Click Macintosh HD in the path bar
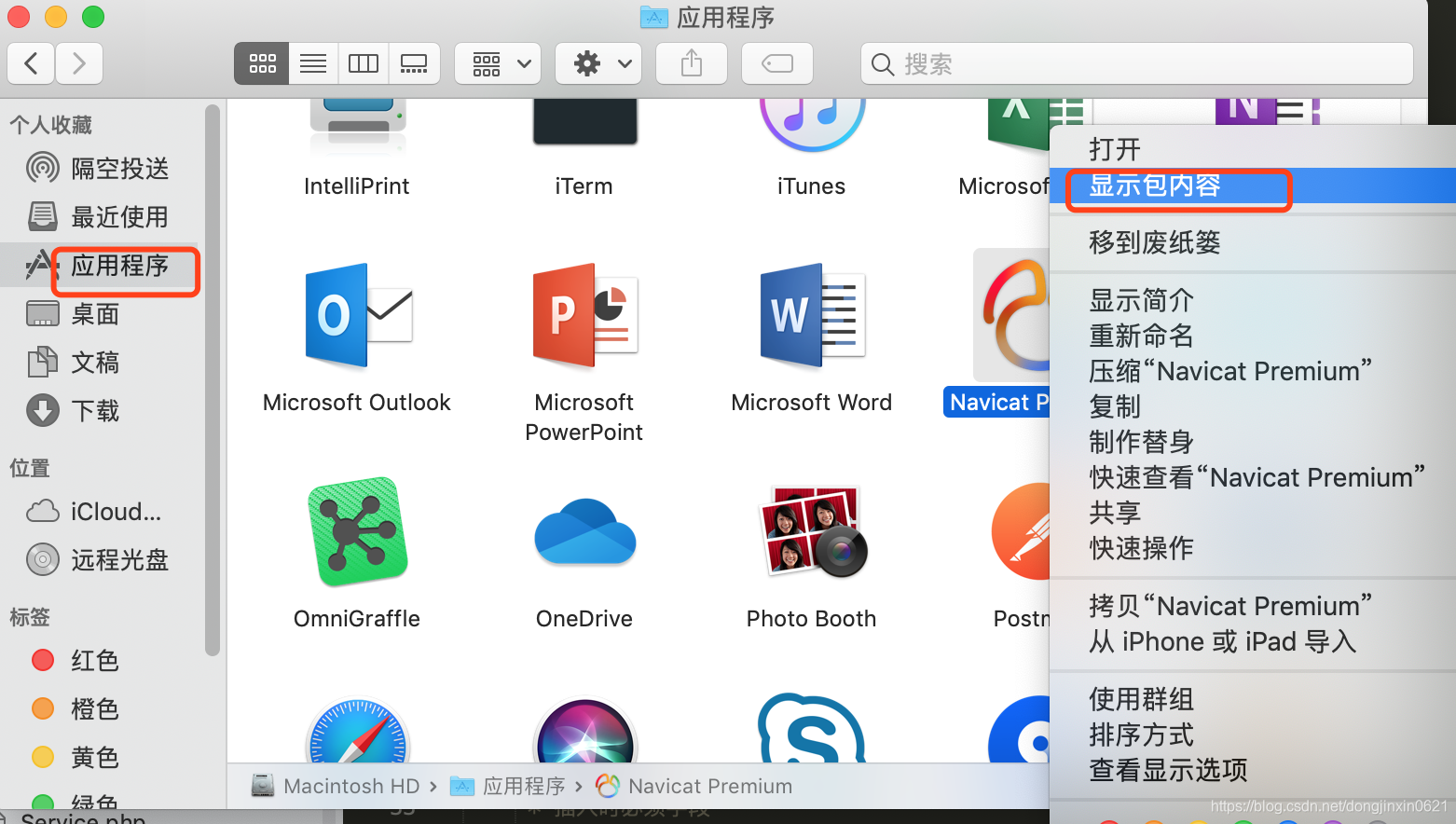Viewport: 1456px width, 824px height. 336,786
